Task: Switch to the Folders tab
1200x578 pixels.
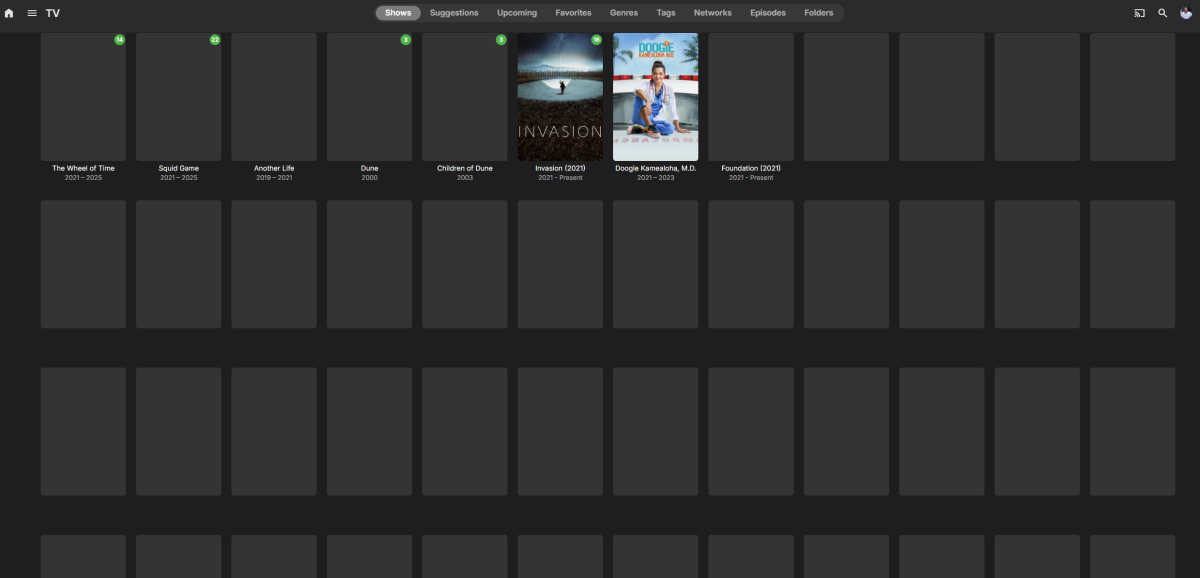Action: (819, 13)
